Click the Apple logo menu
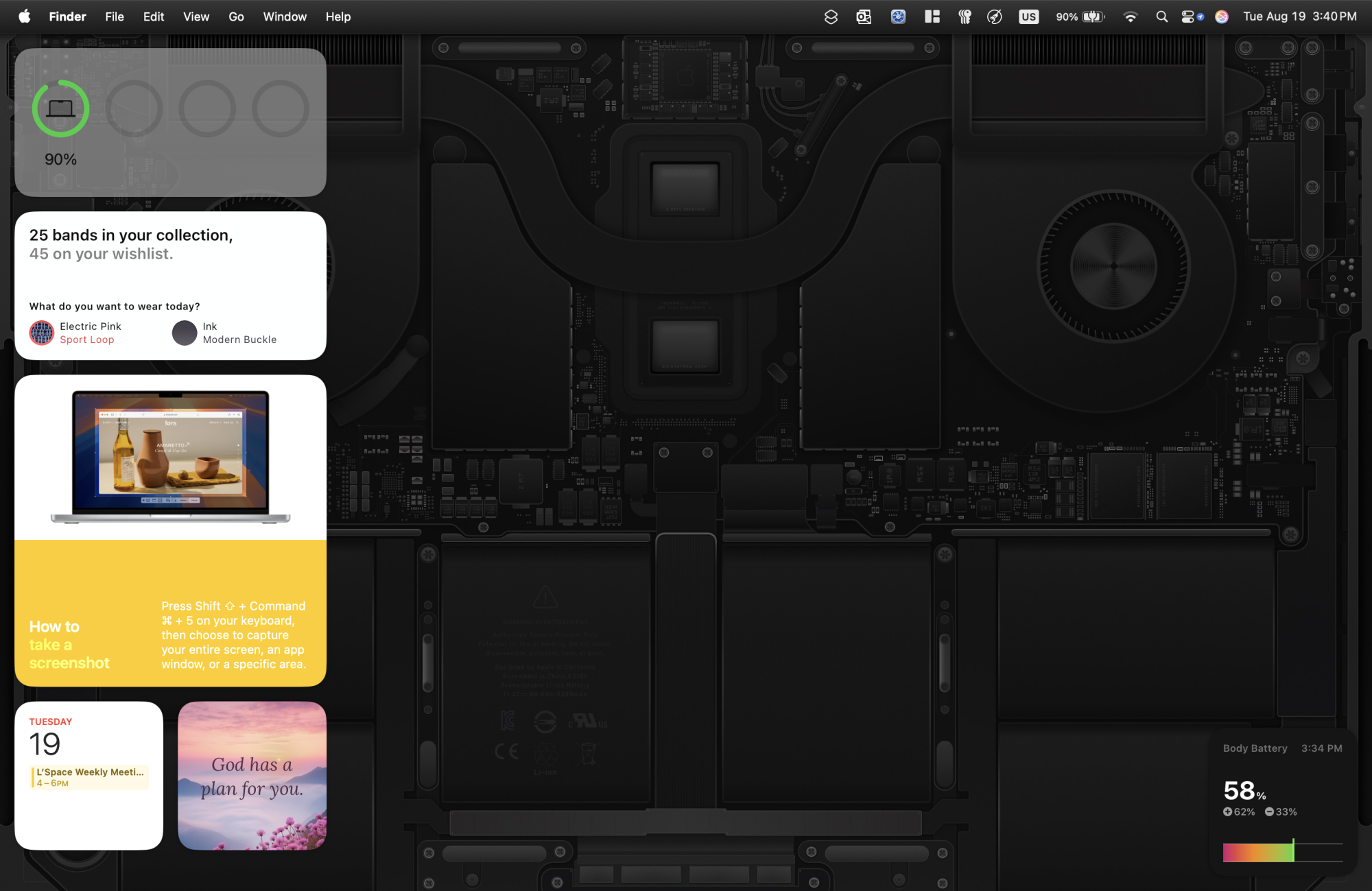 click(x=25, y=17)
